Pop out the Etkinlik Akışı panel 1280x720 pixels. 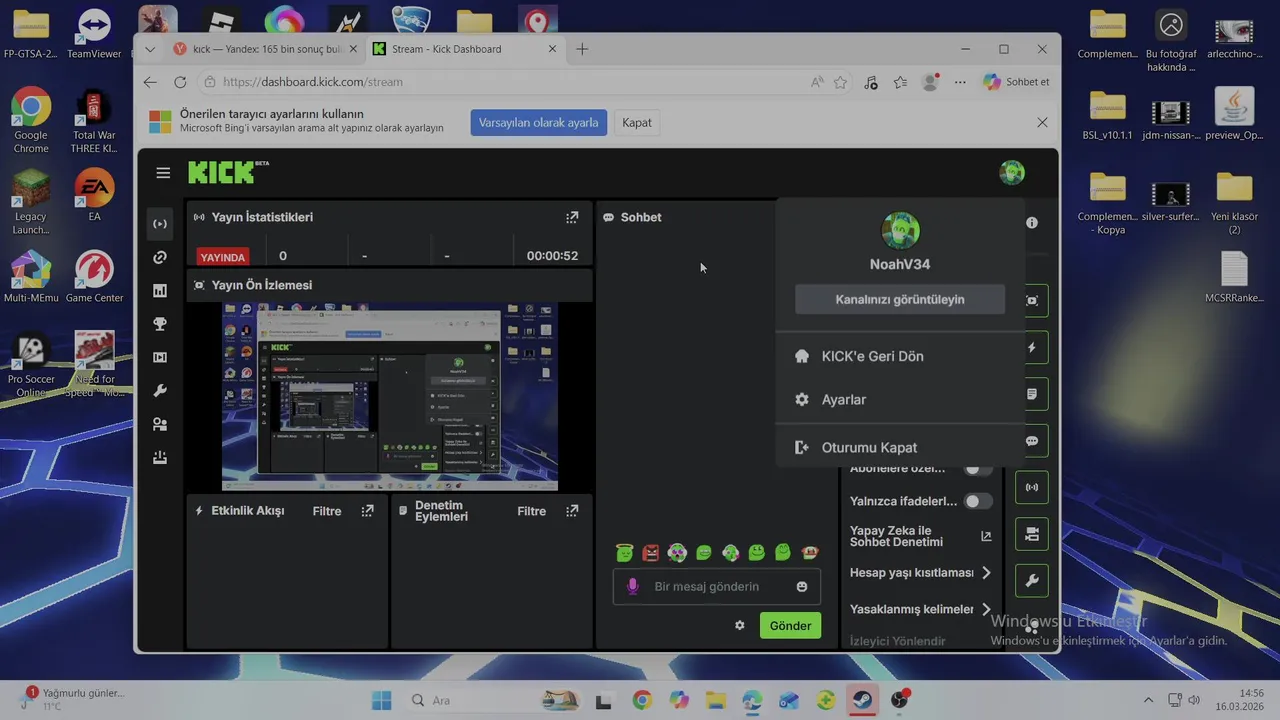pyautogui.click(x=367, y=511)
